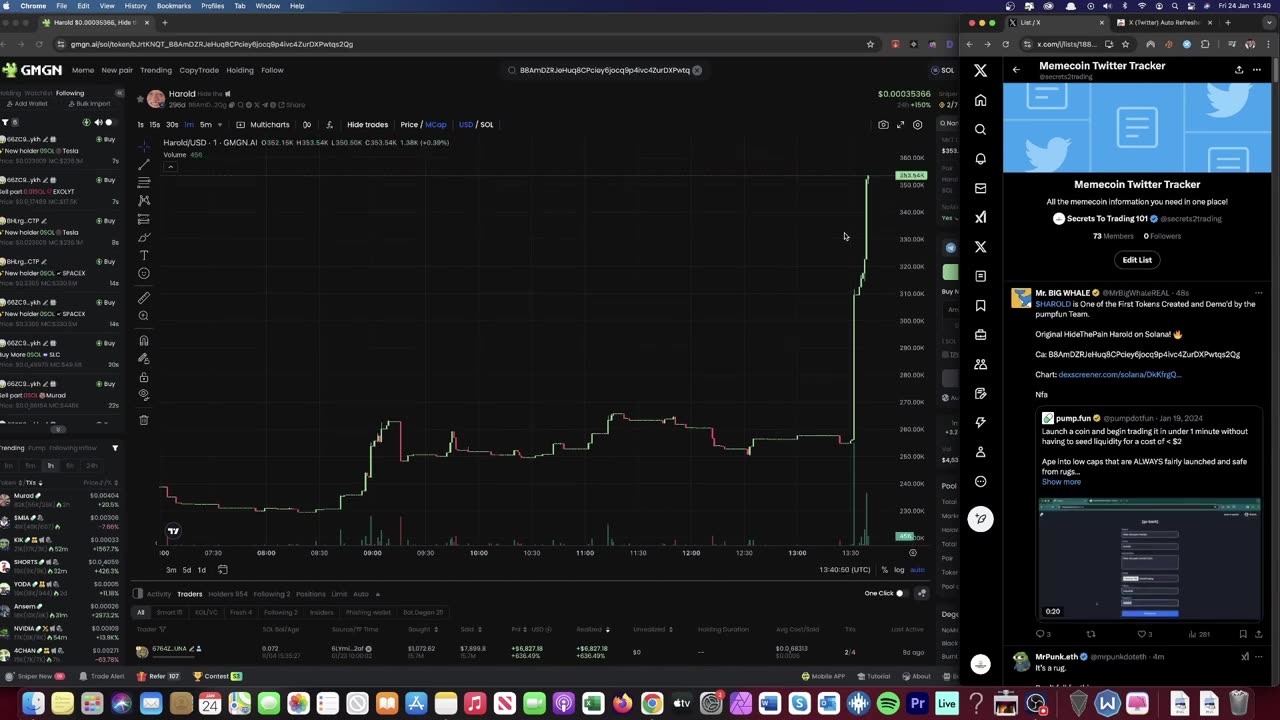This screenshot has height=720, width=1280.
Task: Open the pattern drawing tool
Action: [144, 200]
